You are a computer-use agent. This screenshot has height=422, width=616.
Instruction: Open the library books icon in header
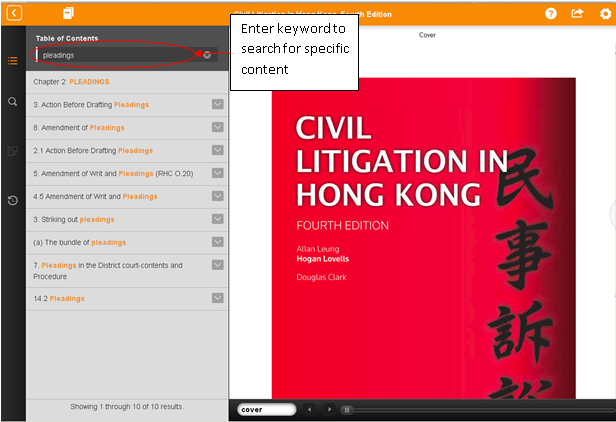[68, 13]
